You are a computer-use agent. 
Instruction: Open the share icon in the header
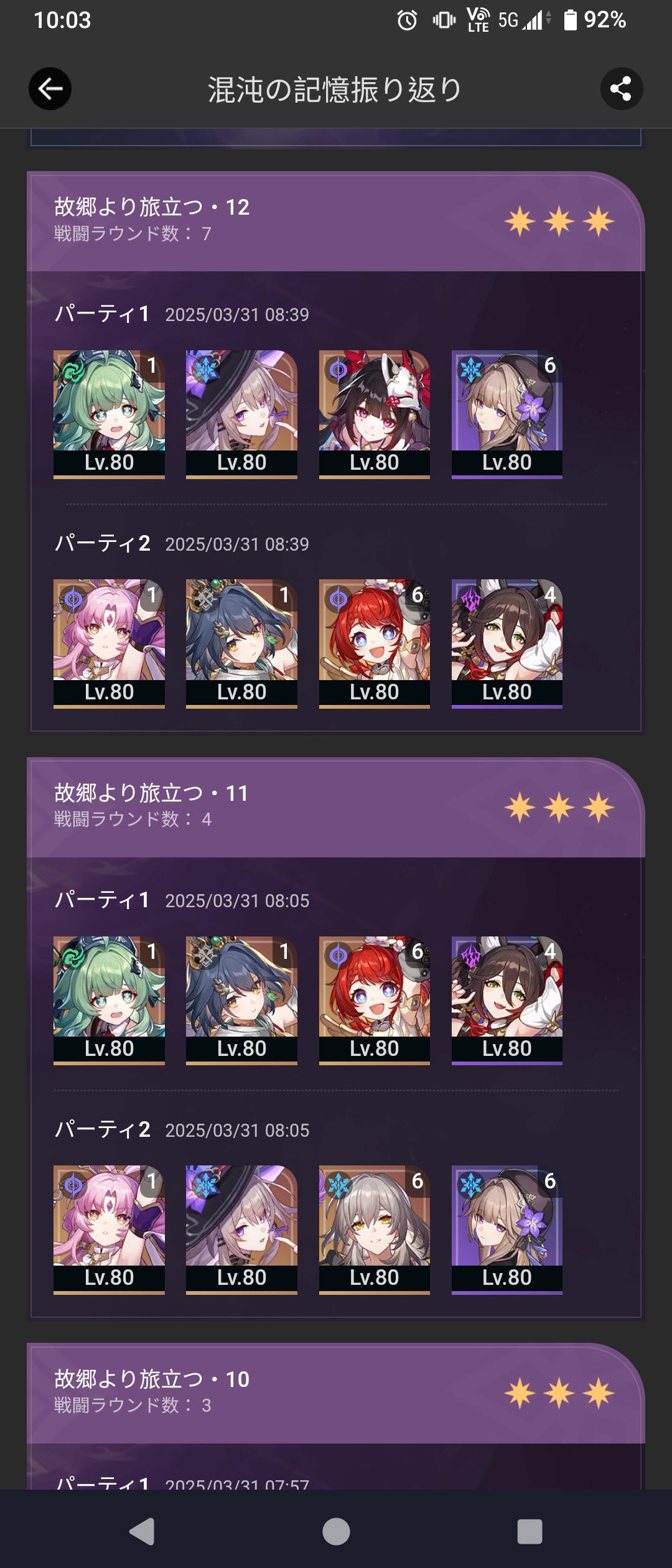coord(621,89)
